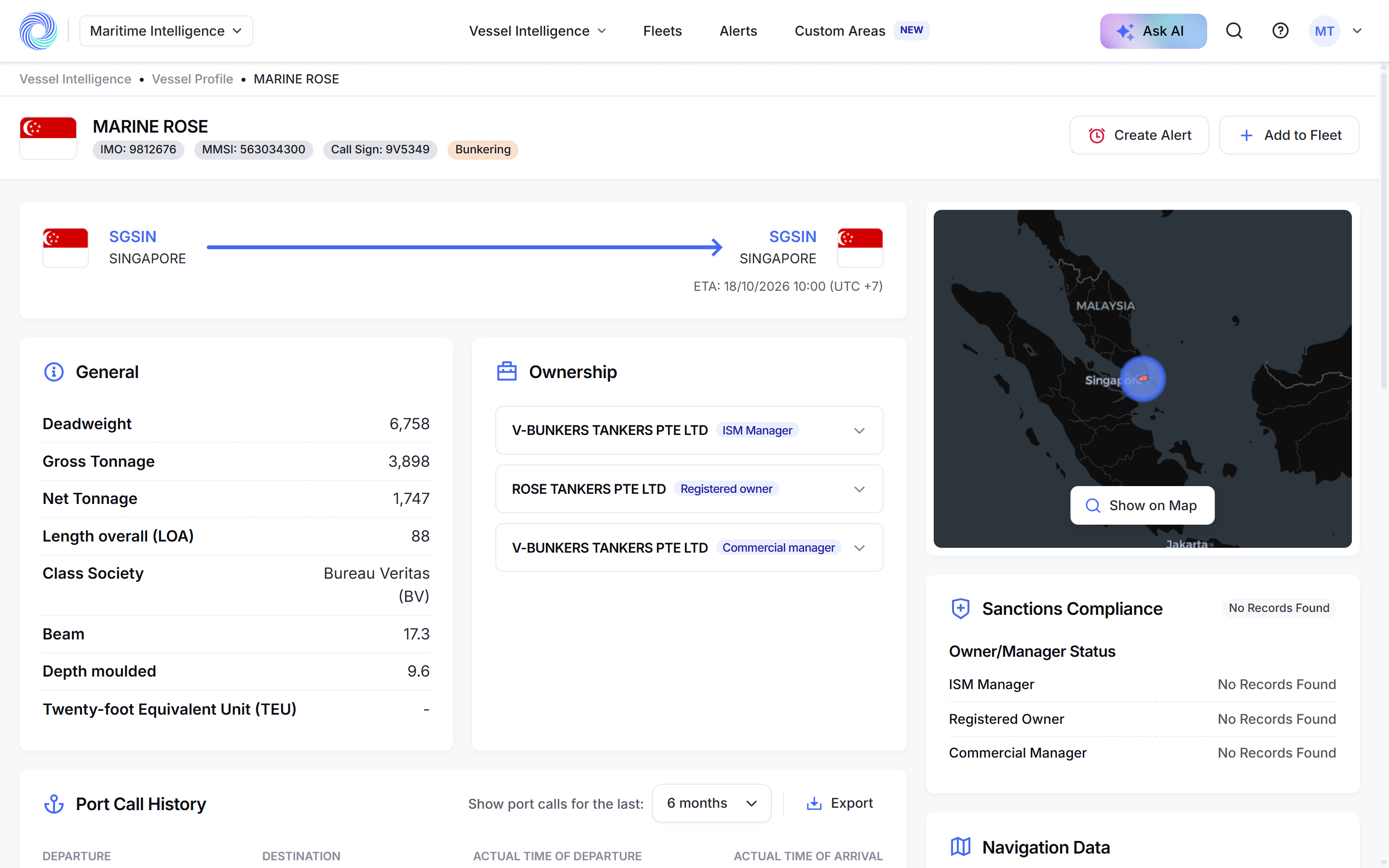This screenshot has width=1389, height=868.
Task: Click the General info icon
Action: (x=54, y=372)
